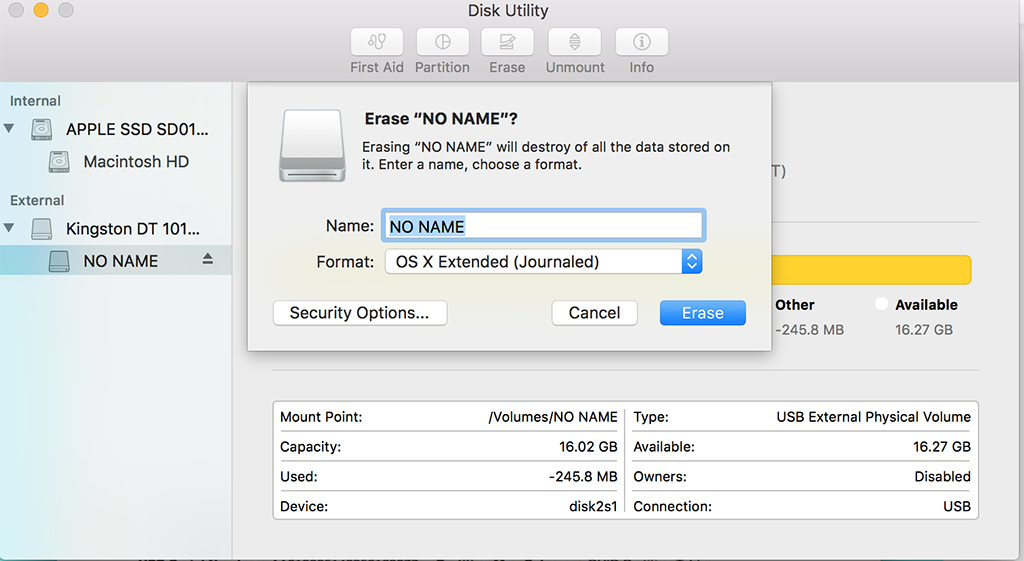This screenshot has width=1024, height=561.
Task: Confirm with the blue Erase button
Action: [x=703, y=313]
